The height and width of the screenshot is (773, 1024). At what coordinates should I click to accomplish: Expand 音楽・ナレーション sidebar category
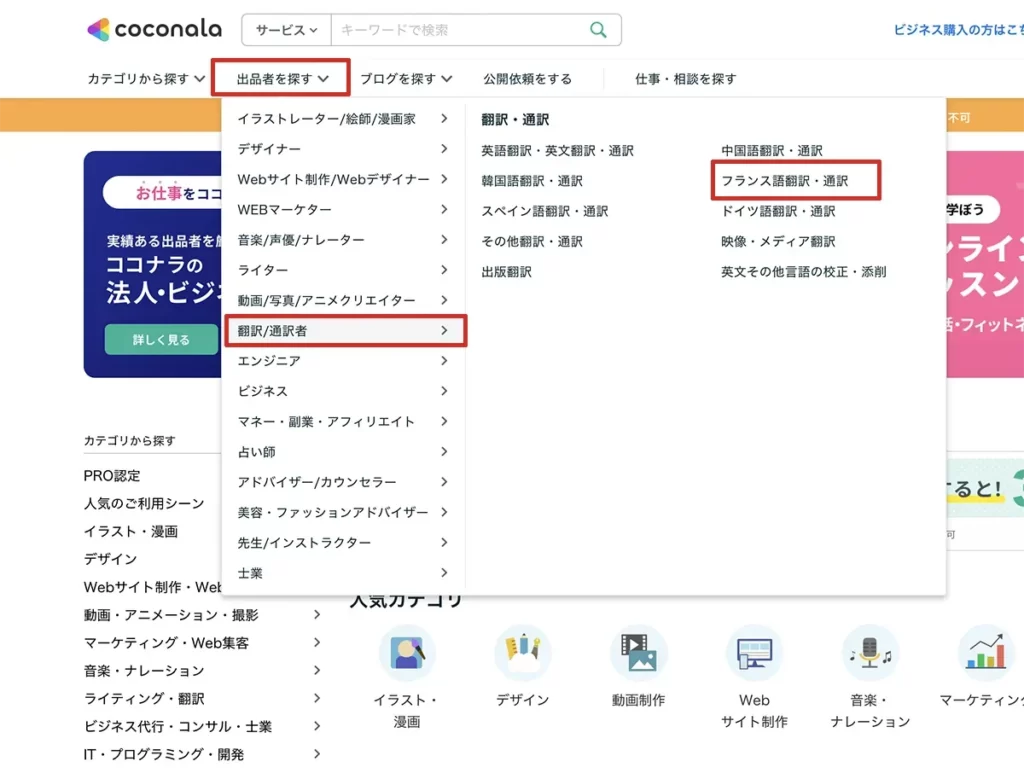tap(202, 670)
